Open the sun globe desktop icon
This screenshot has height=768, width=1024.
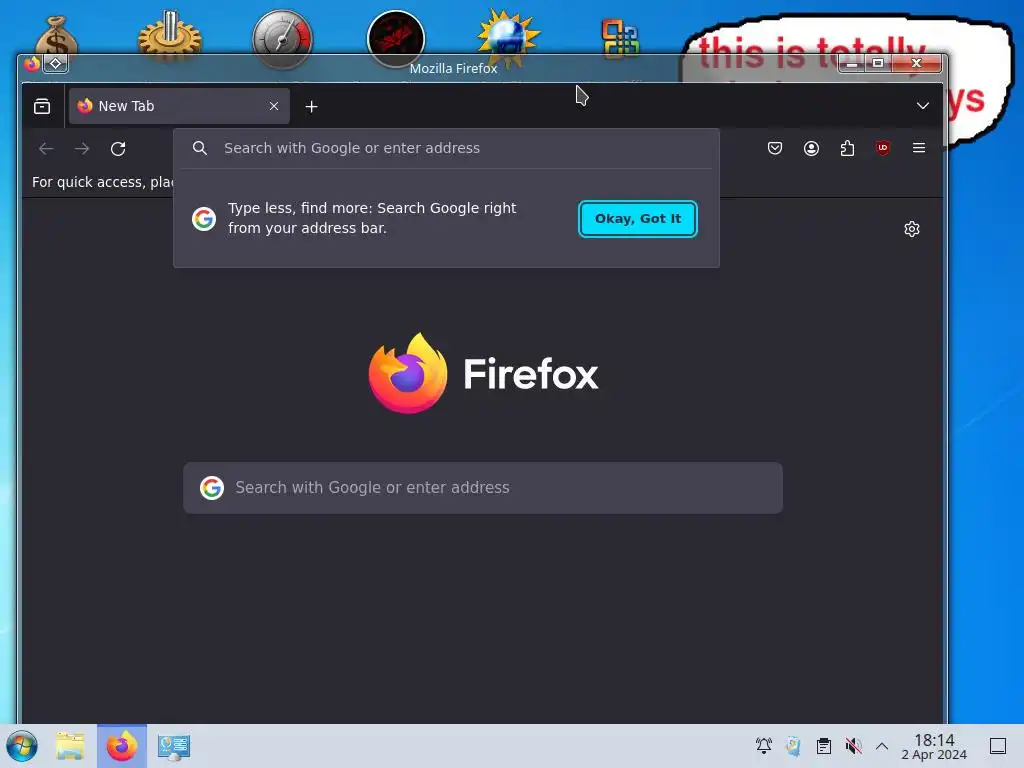click(508, 38)
